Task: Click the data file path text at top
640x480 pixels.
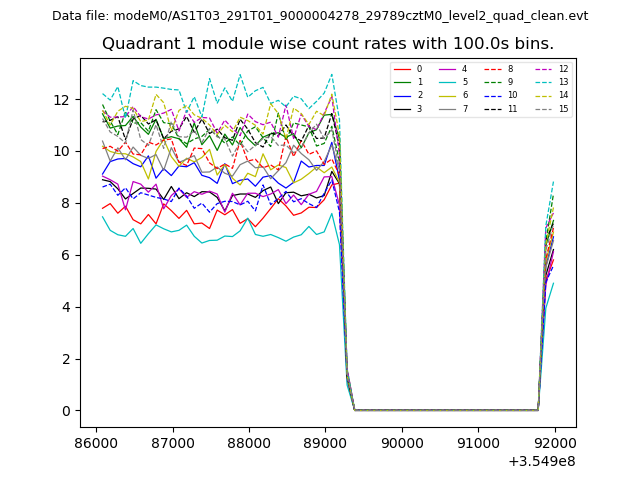Action: coord(320,16)
